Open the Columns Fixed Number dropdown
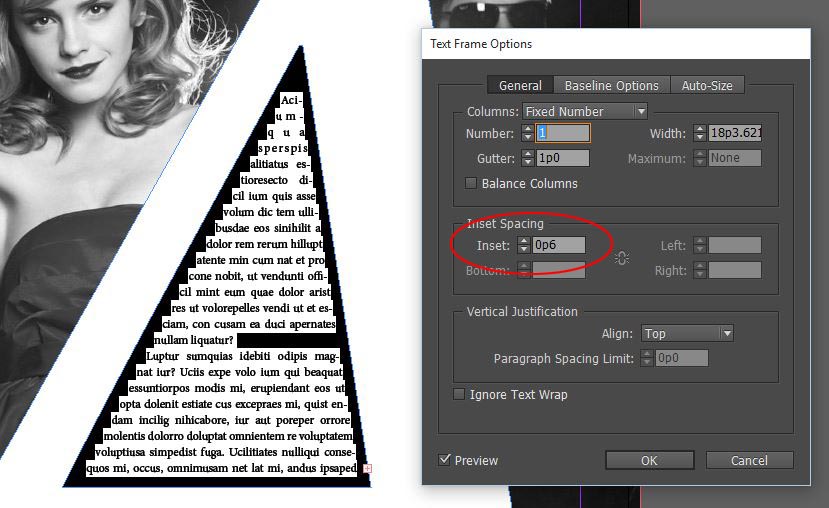829x508 pixels. (585, 111)
